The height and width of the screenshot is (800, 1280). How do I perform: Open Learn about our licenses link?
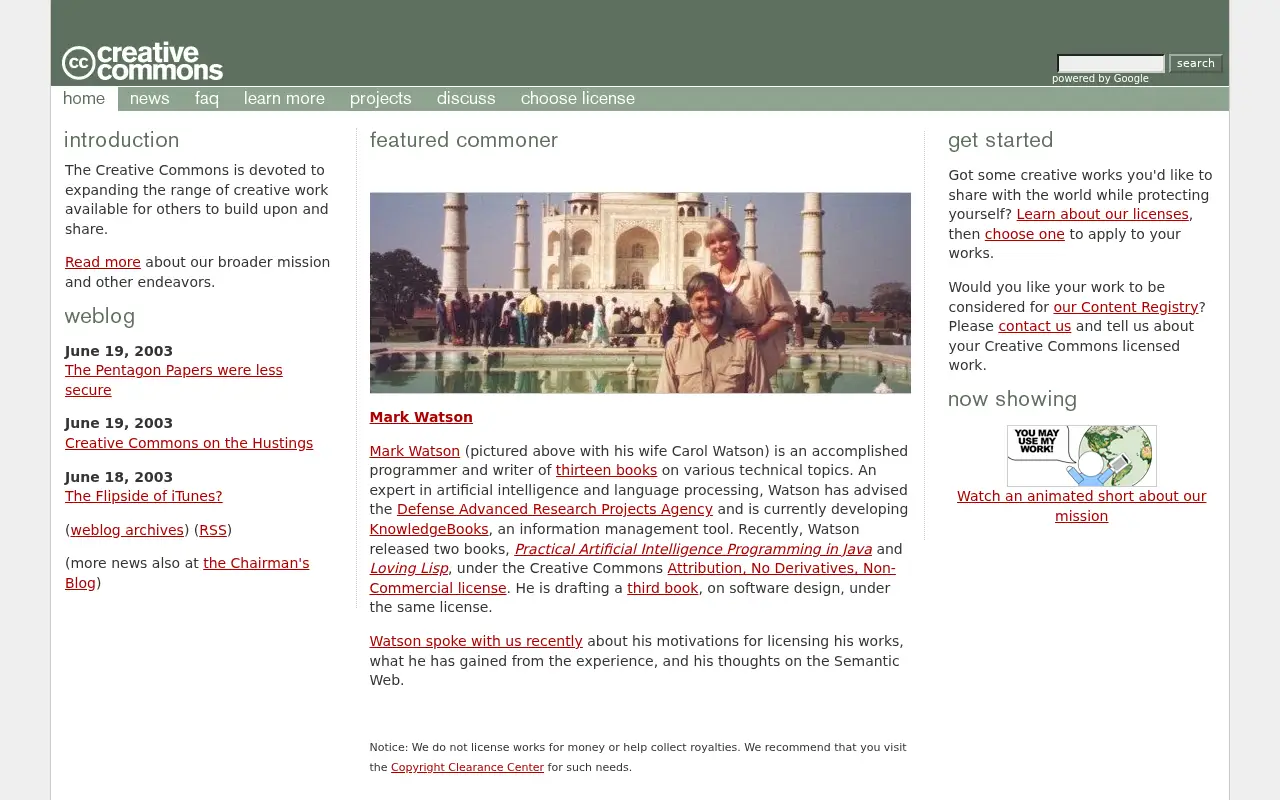point(1102,214)
